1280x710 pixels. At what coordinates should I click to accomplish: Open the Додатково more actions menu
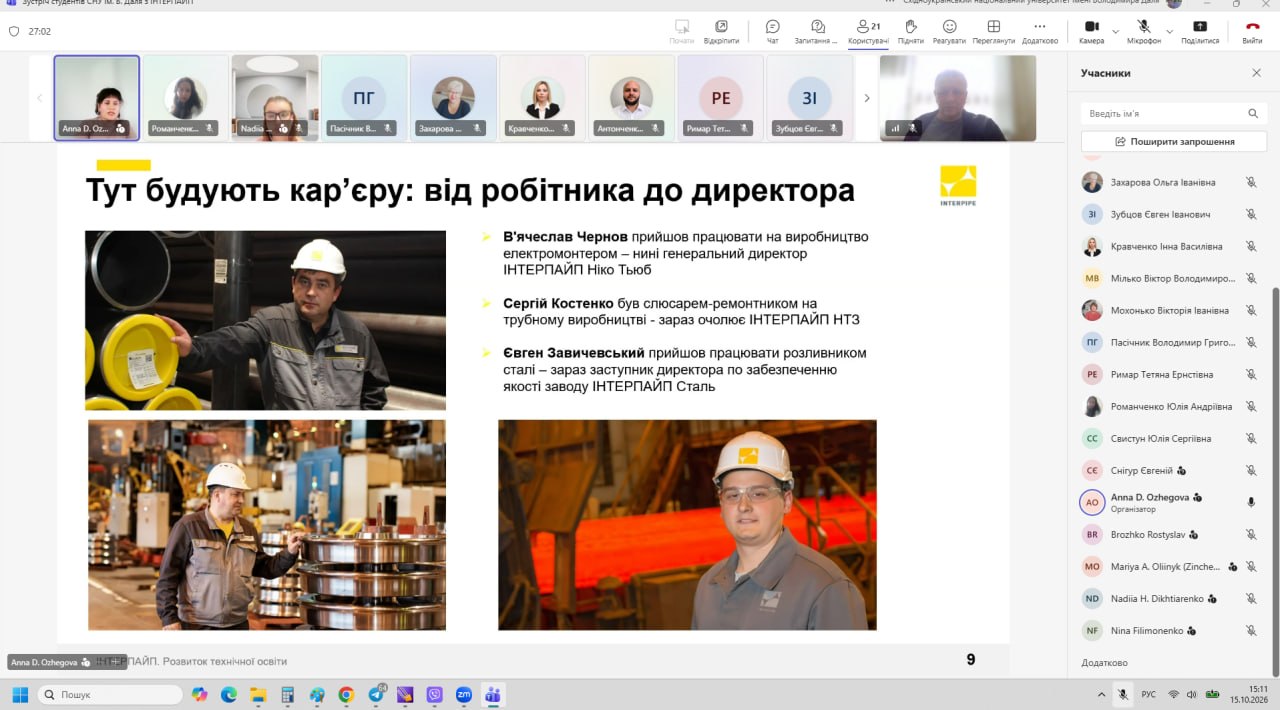pos(1040,31)
